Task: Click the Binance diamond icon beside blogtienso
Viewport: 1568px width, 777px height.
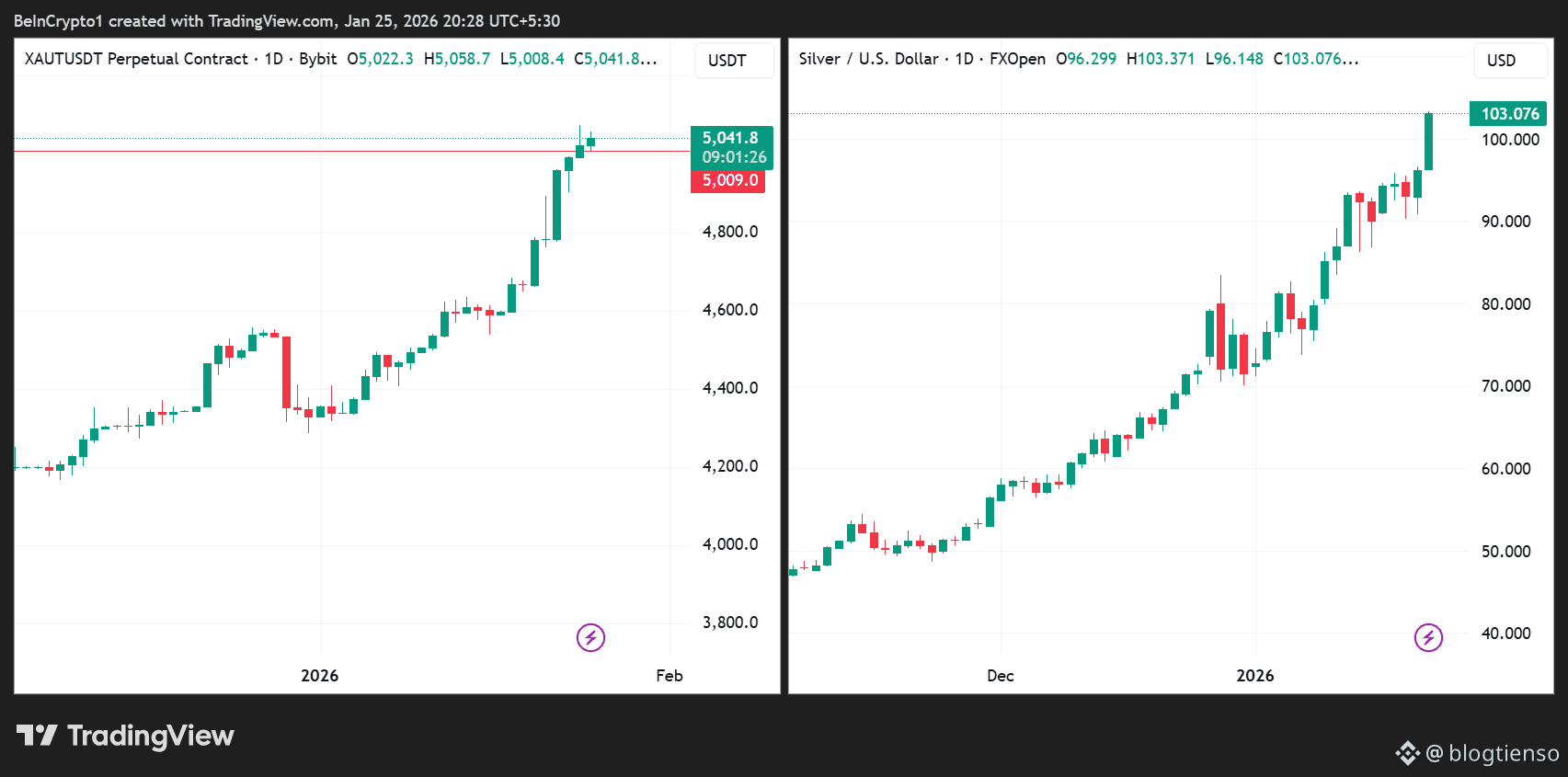Action: click(x=1407, y=753)
